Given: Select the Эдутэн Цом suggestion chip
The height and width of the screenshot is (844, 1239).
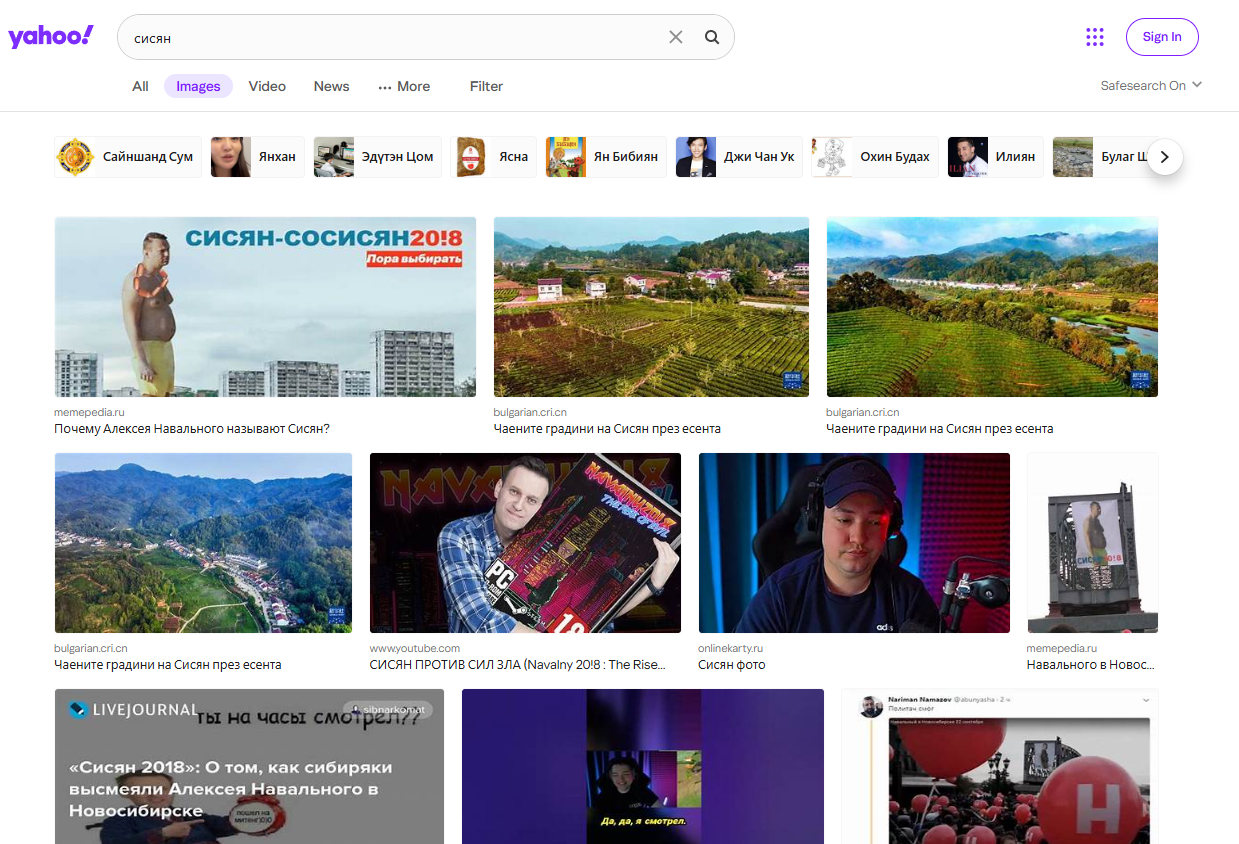Looking at the screenshot, I should point(377,157).
